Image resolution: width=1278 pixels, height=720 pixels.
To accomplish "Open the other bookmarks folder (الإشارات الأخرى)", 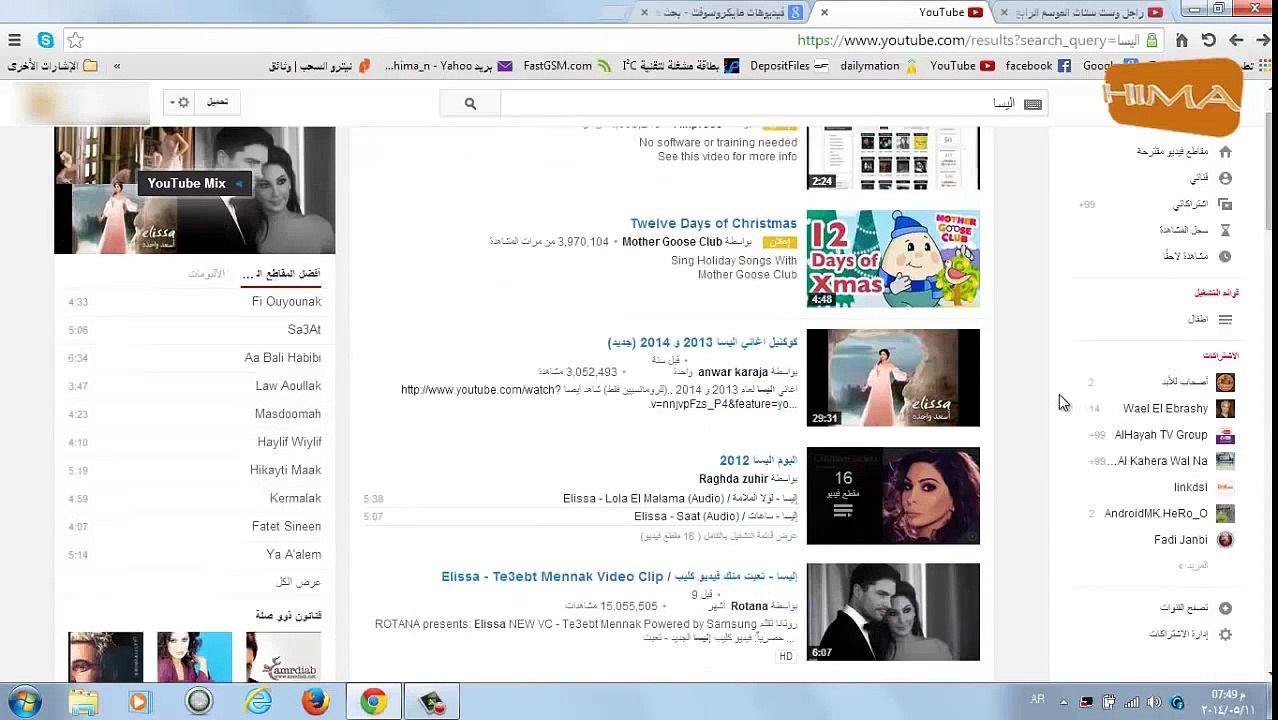I will (52, 66).
